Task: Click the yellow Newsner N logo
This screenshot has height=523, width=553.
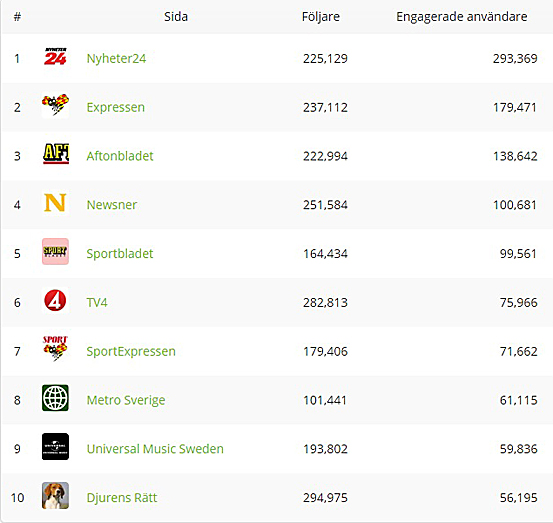Action: coord(55,203)
